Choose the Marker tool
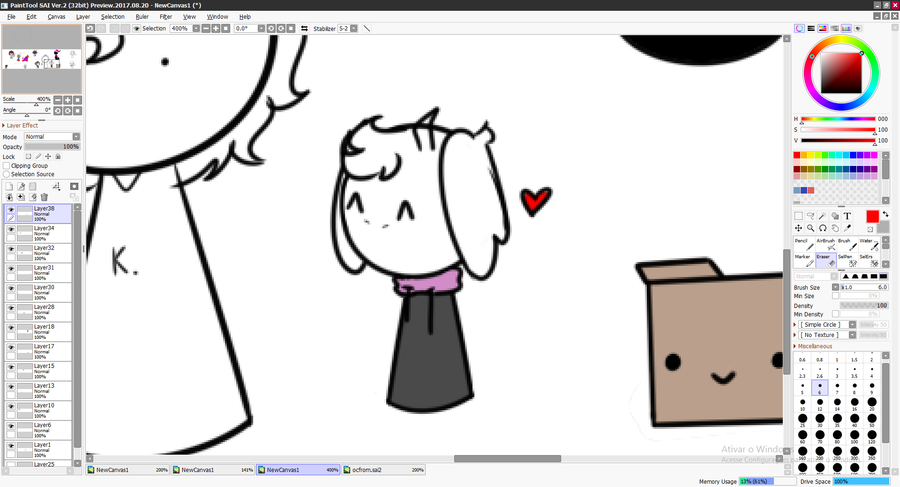Image resolution: width=900 pixels, height=487 pixels. tap(804, 260)
